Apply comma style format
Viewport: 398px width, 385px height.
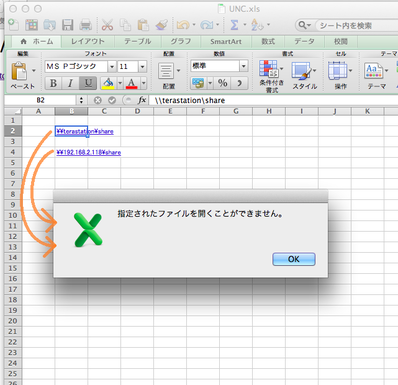[x=239, y=83]
